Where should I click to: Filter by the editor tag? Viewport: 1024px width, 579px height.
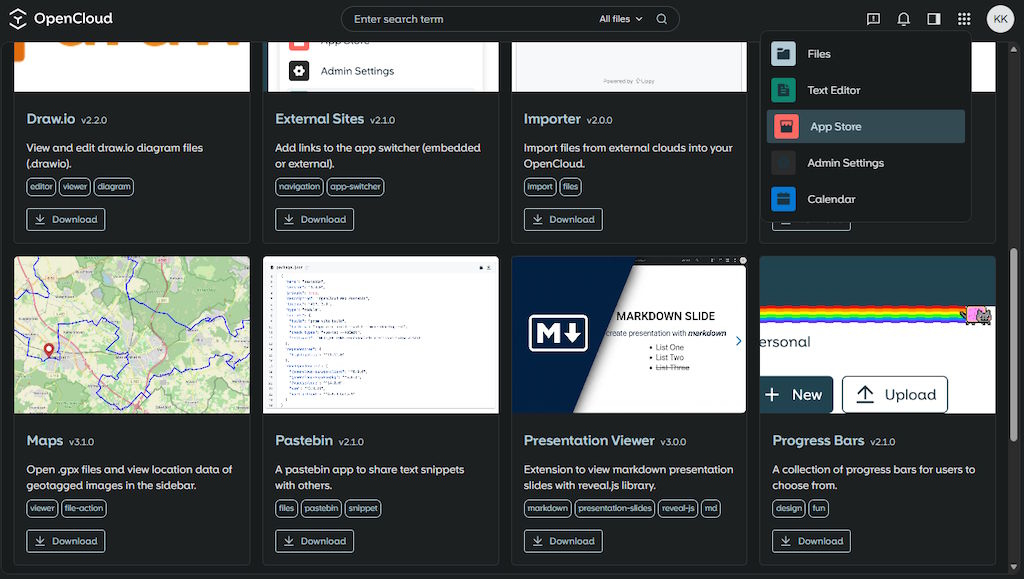[x=41, y=187]
